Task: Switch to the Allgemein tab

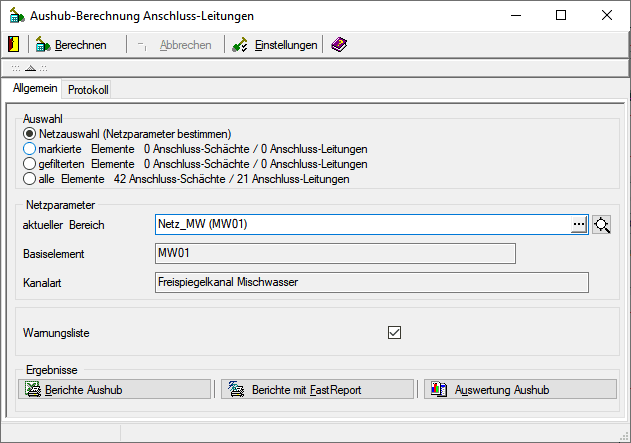Action: (x=35, y=89)
